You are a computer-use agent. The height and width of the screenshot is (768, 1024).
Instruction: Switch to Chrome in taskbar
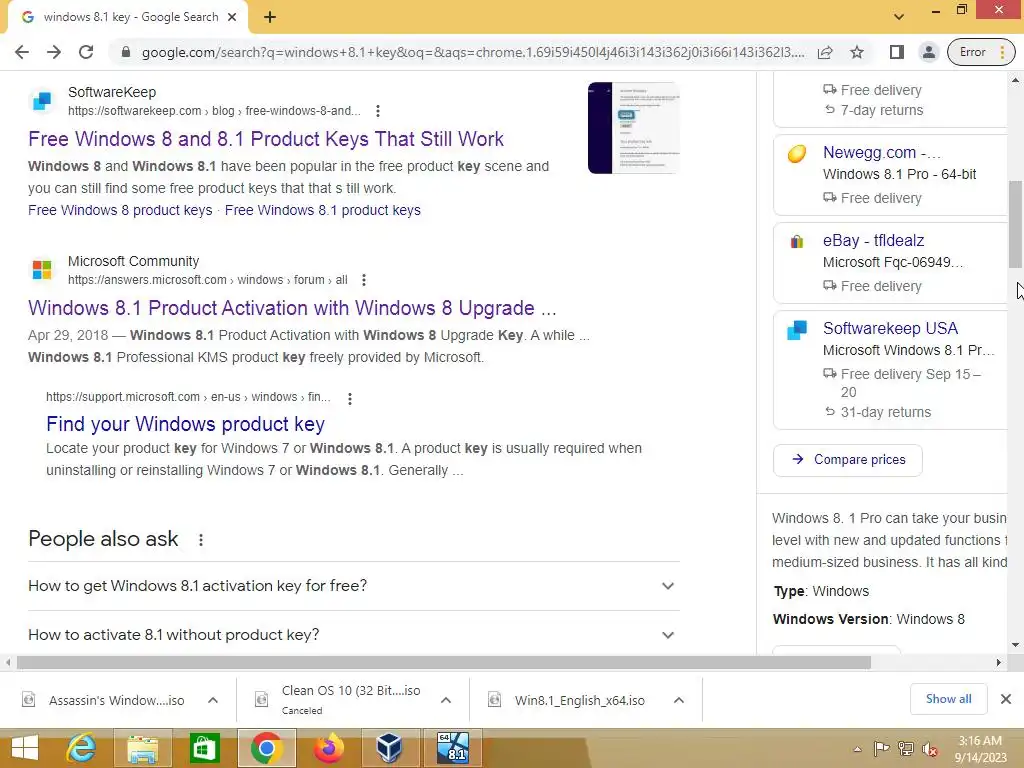click(x=266, y=748)
